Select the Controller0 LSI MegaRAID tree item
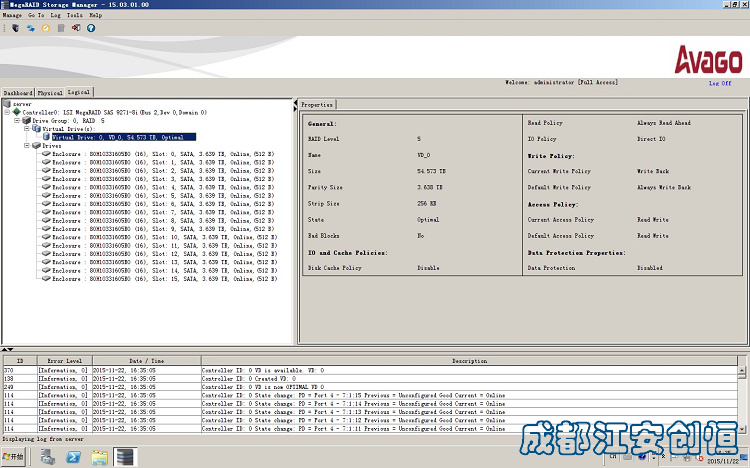Viewport: 750px width, 468px height. click(x=115, y=112)
